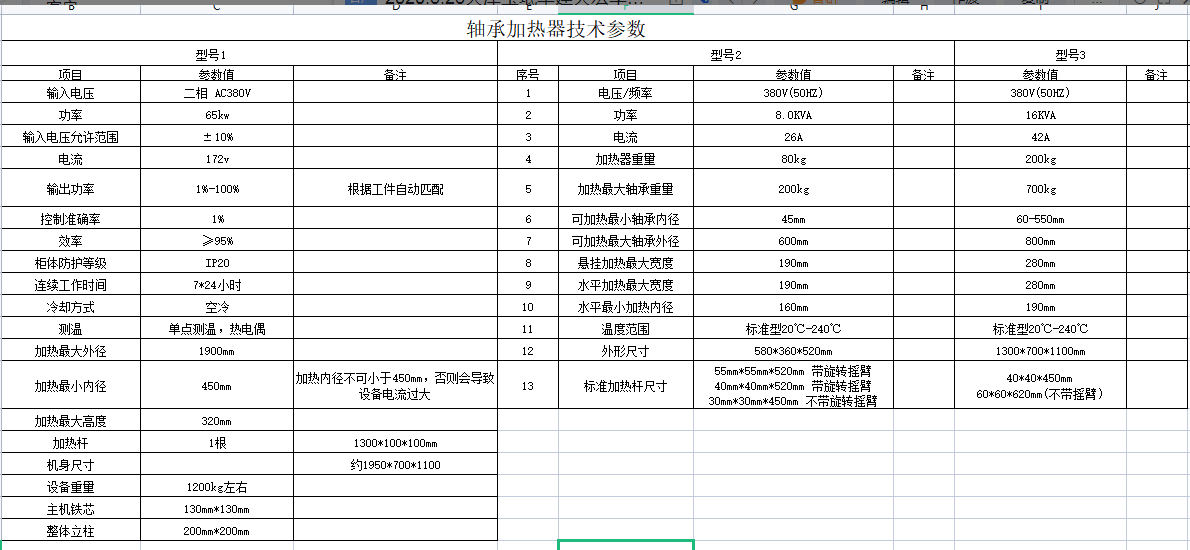1190x550 pixels.
Task: Click the 800mm value cell
Action: pyautogui.click(x=1040, y=241)
